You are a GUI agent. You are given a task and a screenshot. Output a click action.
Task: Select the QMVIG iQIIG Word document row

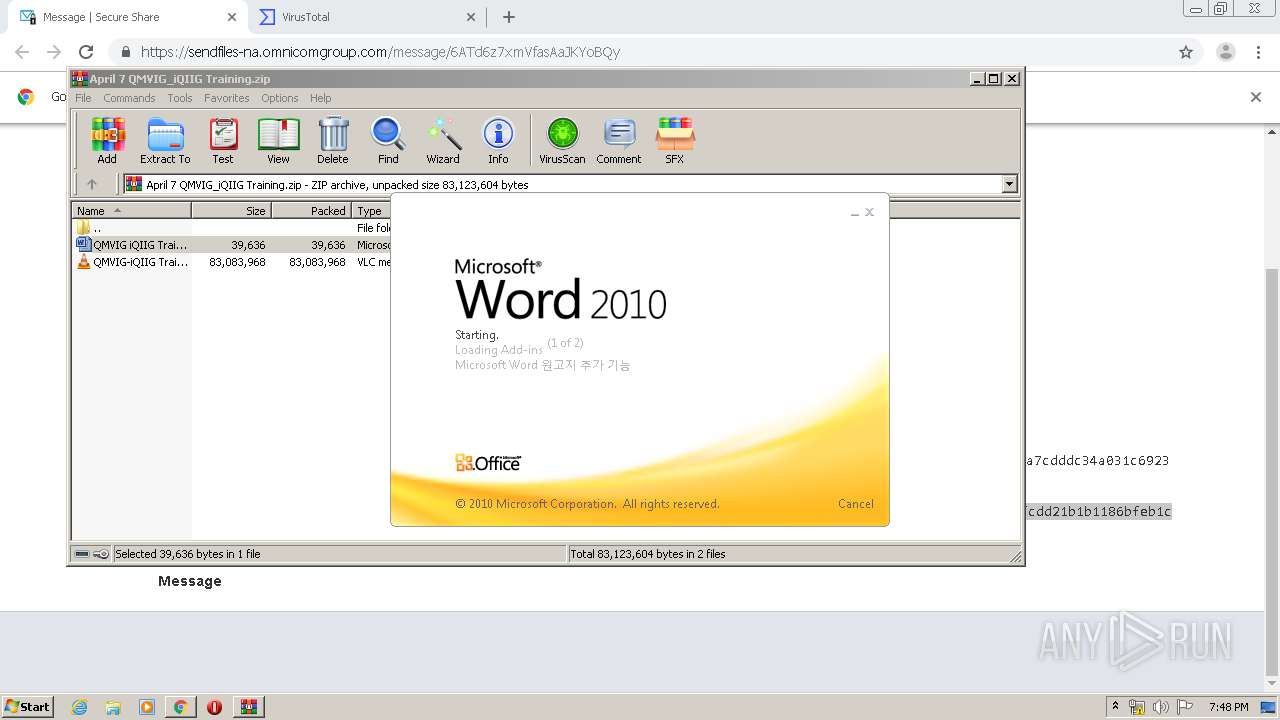pos(231,245)
